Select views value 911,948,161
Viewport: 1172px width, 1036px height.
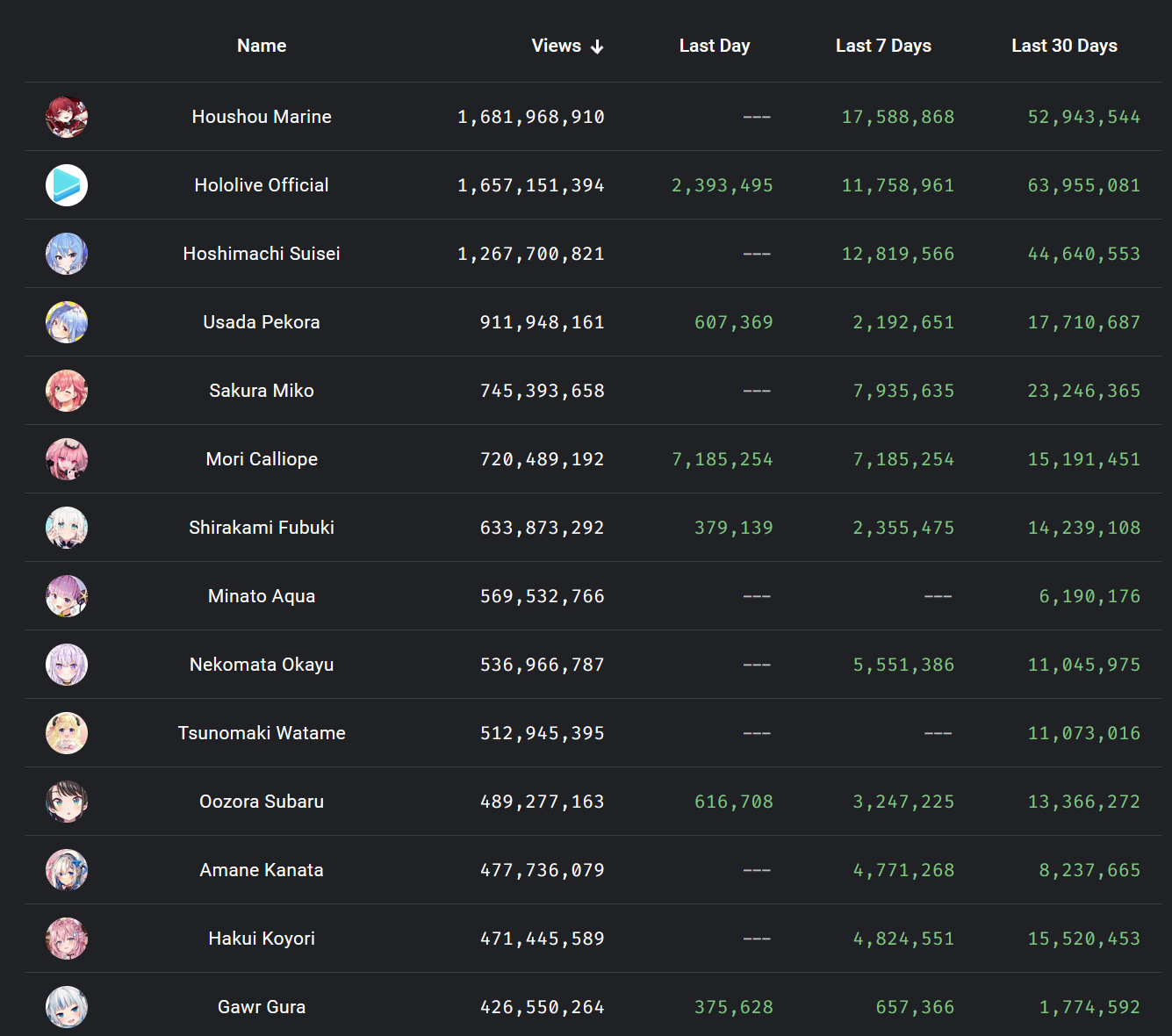click(x=543, y=322)
